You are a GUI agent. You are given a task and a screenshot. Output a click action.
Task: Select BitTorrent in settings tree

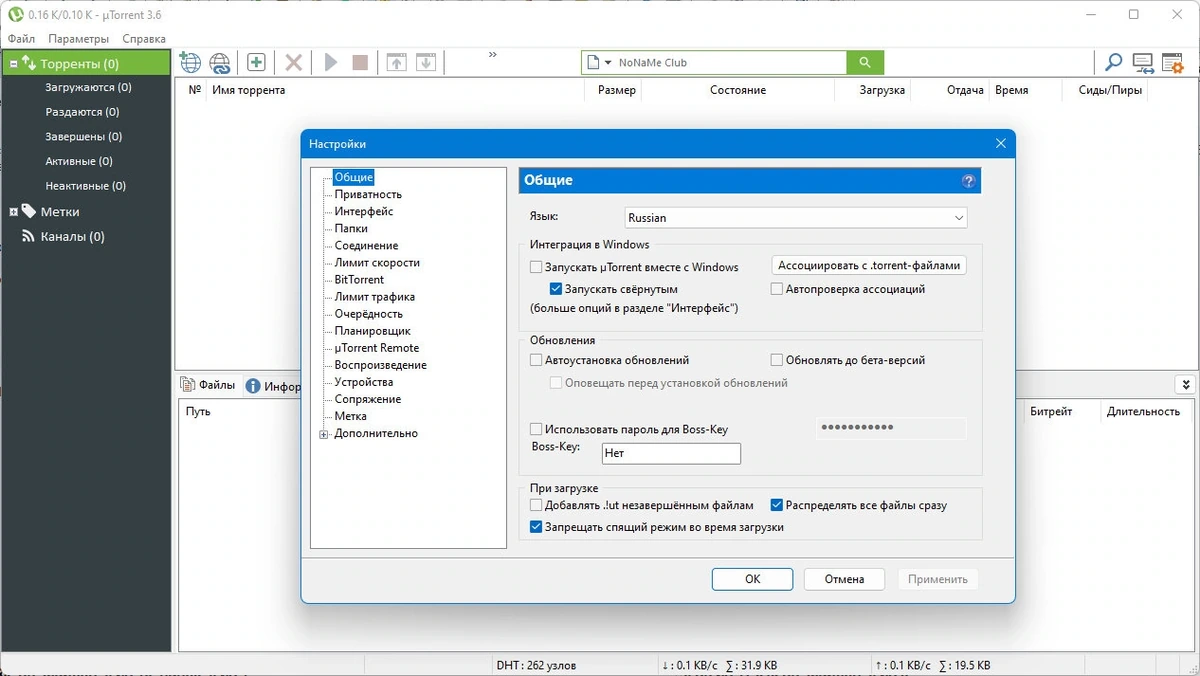(359, 280)
